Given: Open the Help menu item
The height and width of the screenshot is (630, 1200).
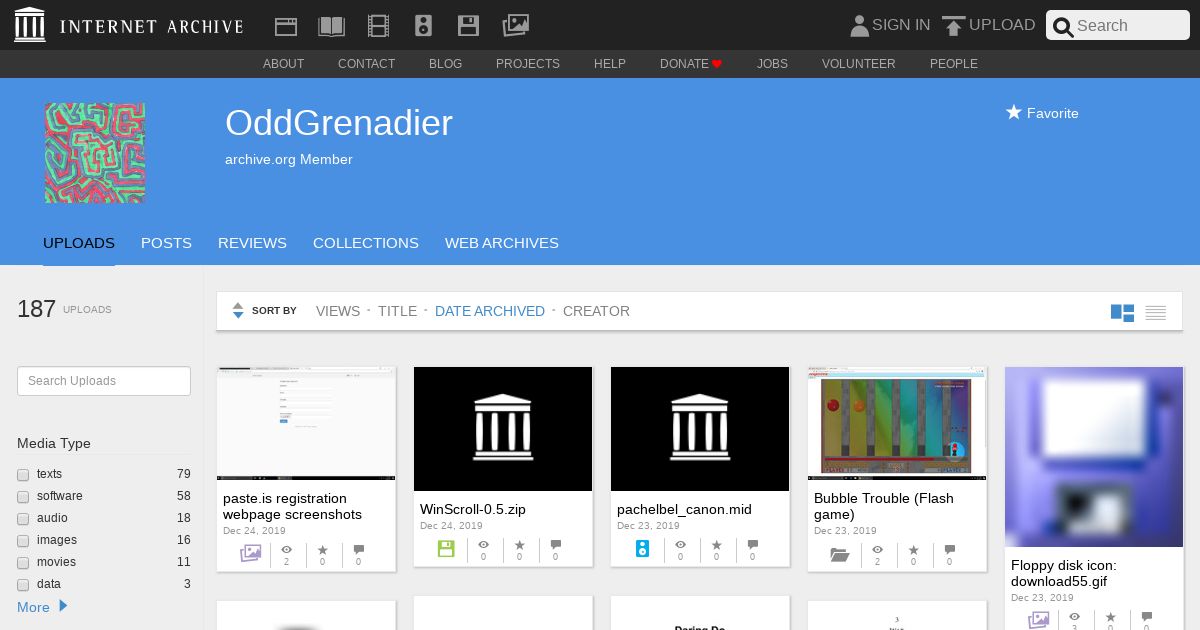Looking at the screenshot, I should click(610, 64).
